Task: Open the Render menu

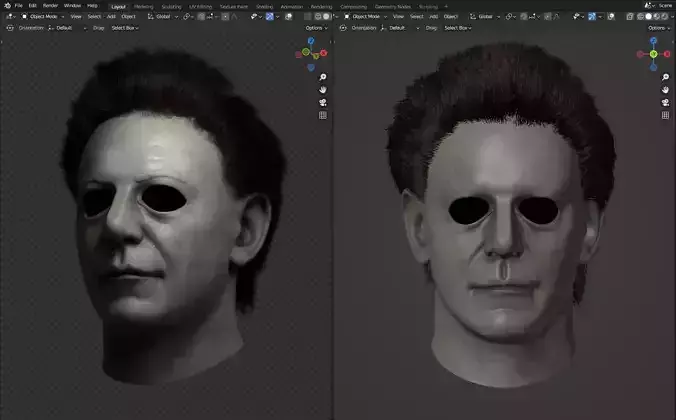Action: [50, 6]
